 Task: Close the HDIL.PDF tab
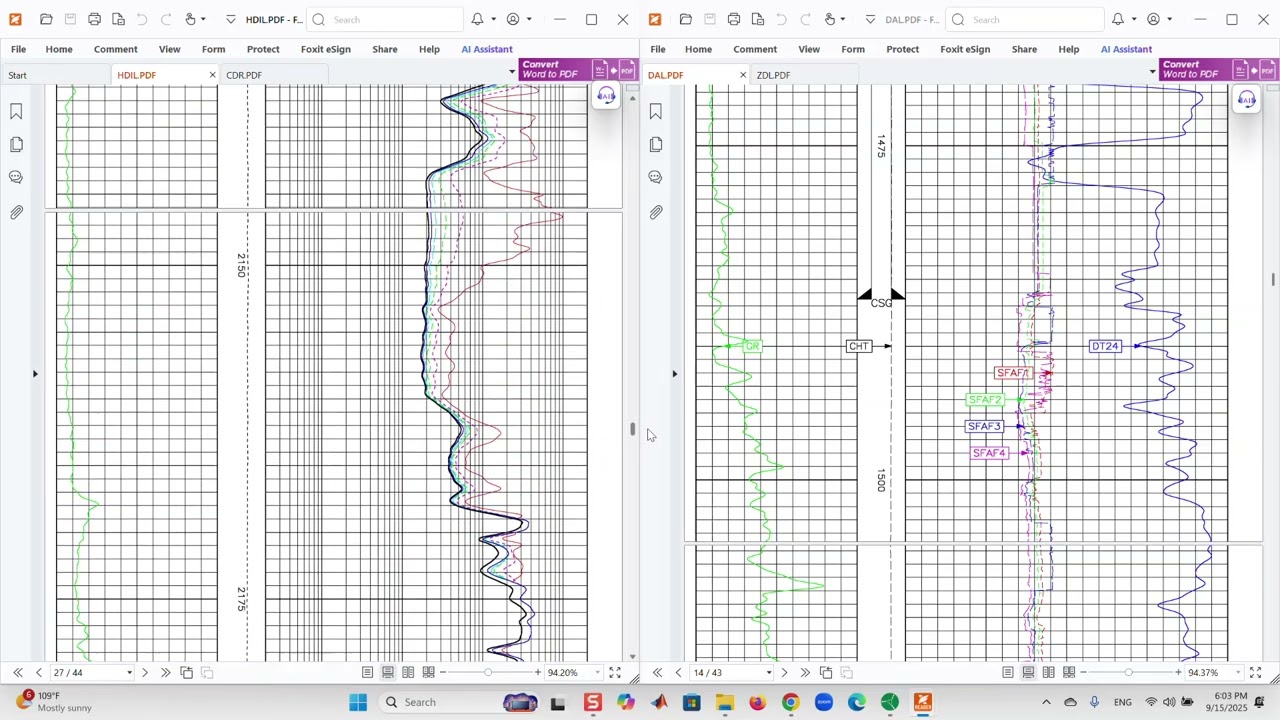click(212, 75)
